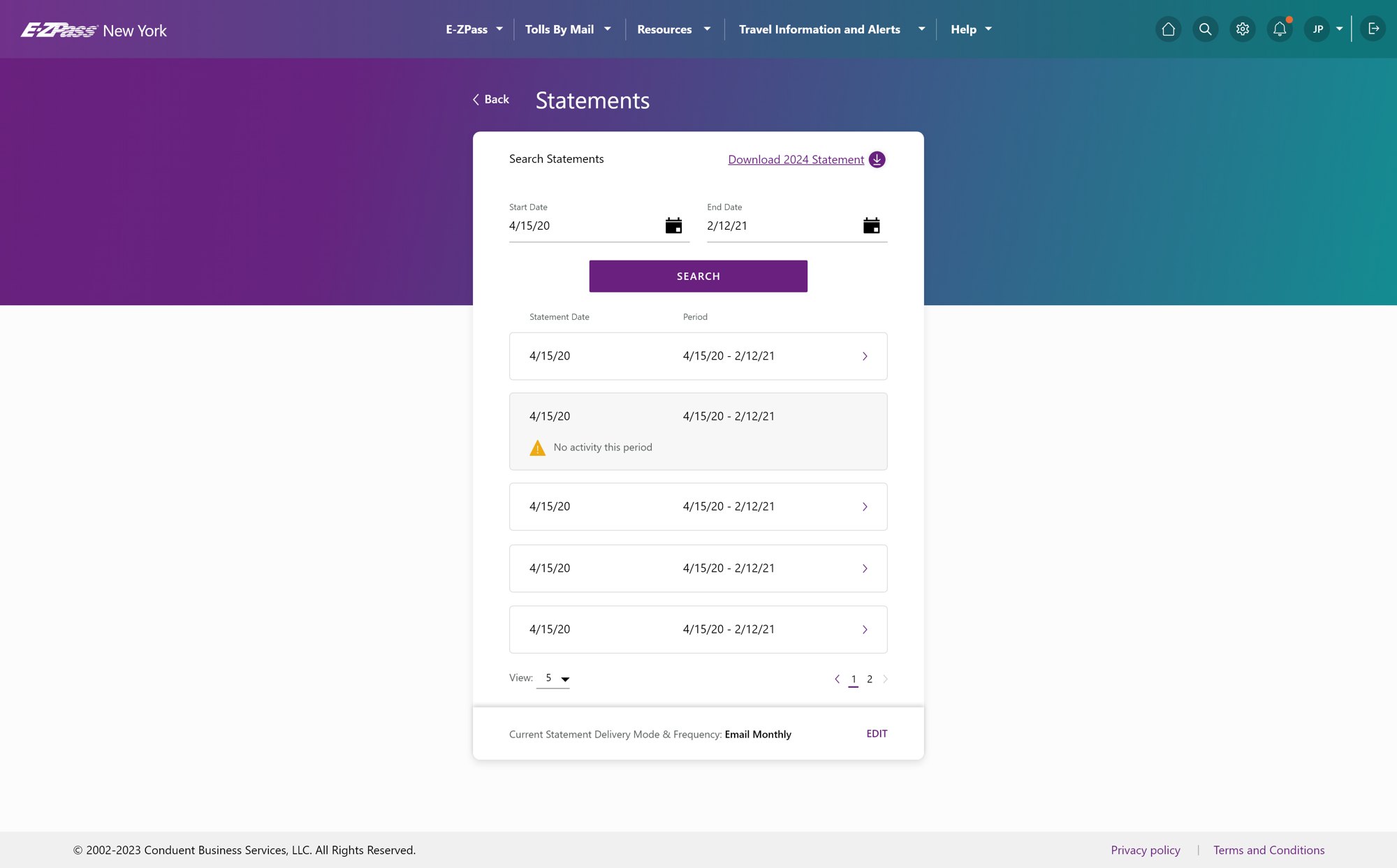Open the fourth statement row's arrow
The image size is (1397, 868).
pos(865,568)
